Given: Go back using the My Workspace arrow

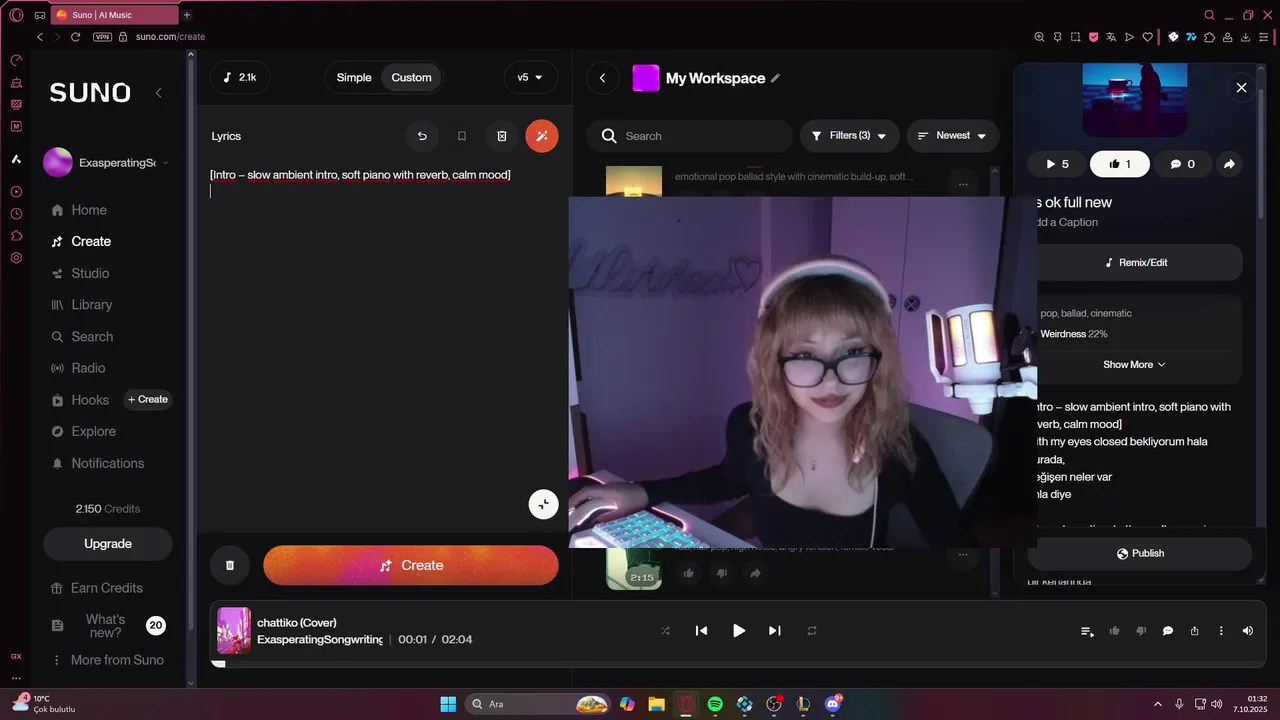Looking at the screenshot, I should 602,78.
